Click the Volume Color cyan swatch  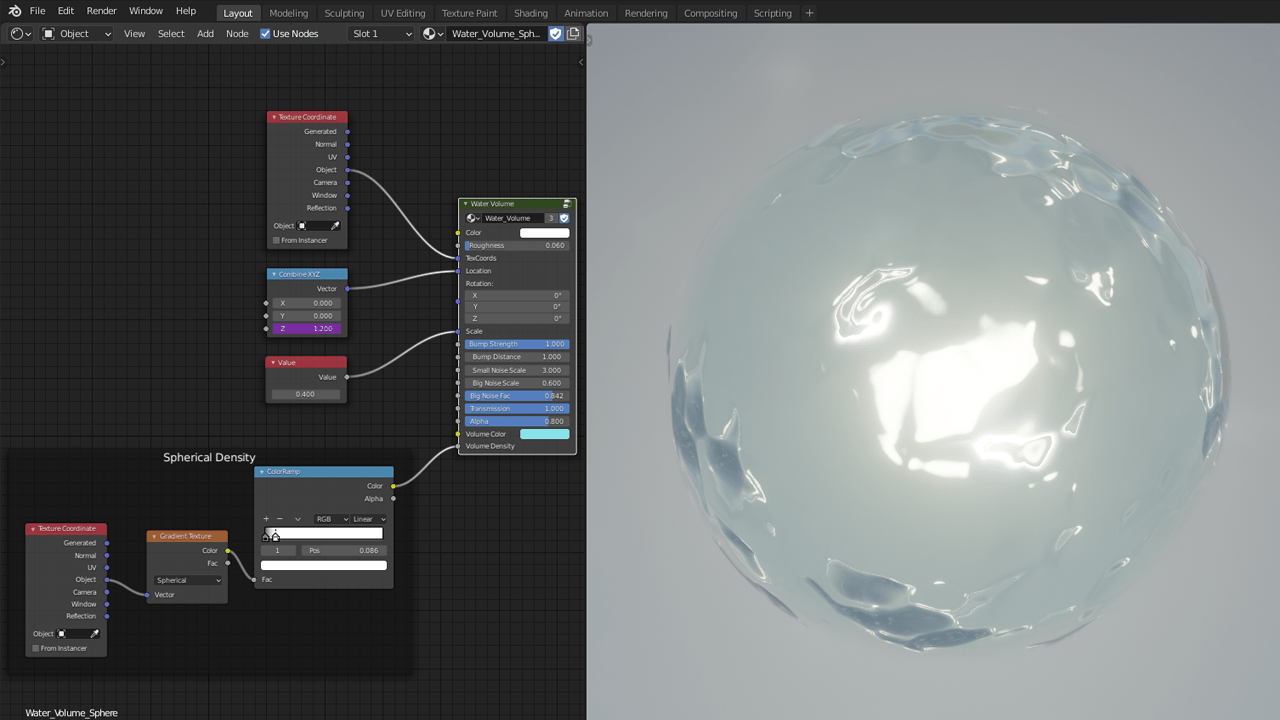[545, 434]
